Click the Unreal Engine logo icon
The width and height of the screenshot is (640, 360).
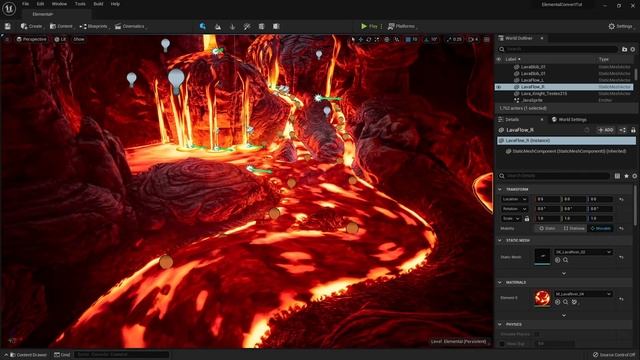coord(9,9)
